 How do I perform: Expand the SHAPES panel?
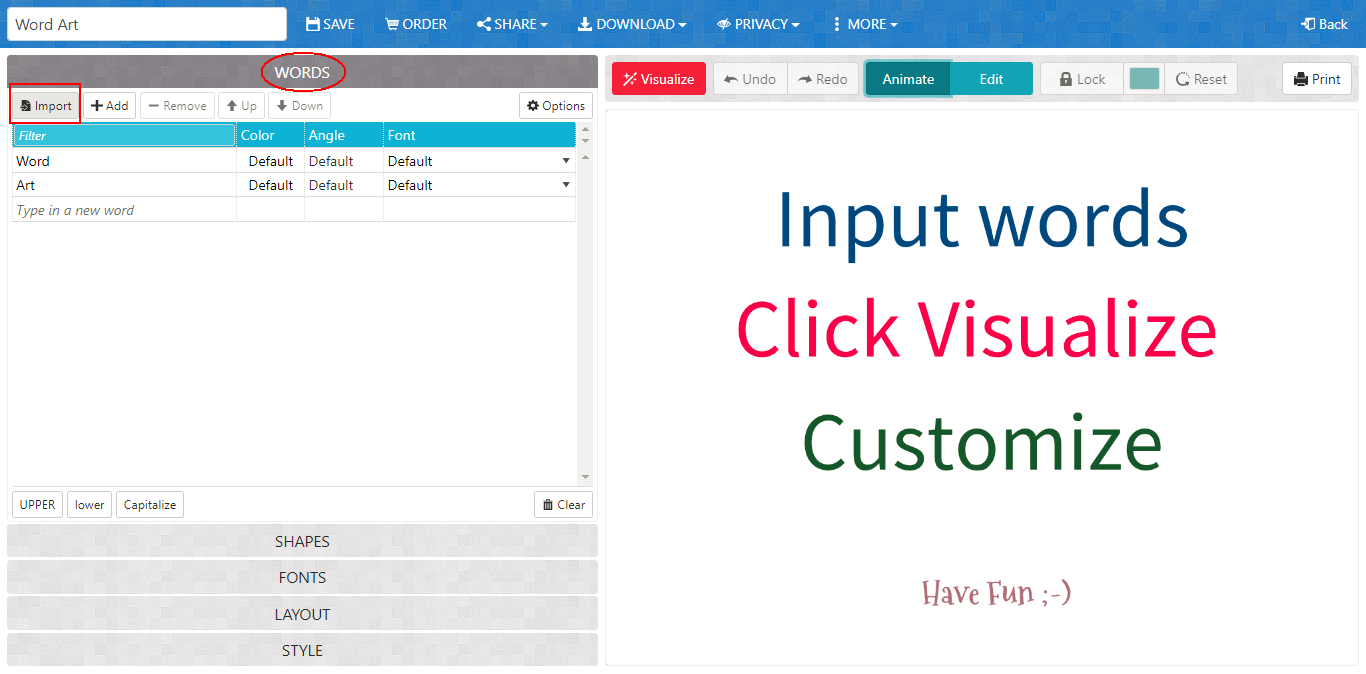302,541
